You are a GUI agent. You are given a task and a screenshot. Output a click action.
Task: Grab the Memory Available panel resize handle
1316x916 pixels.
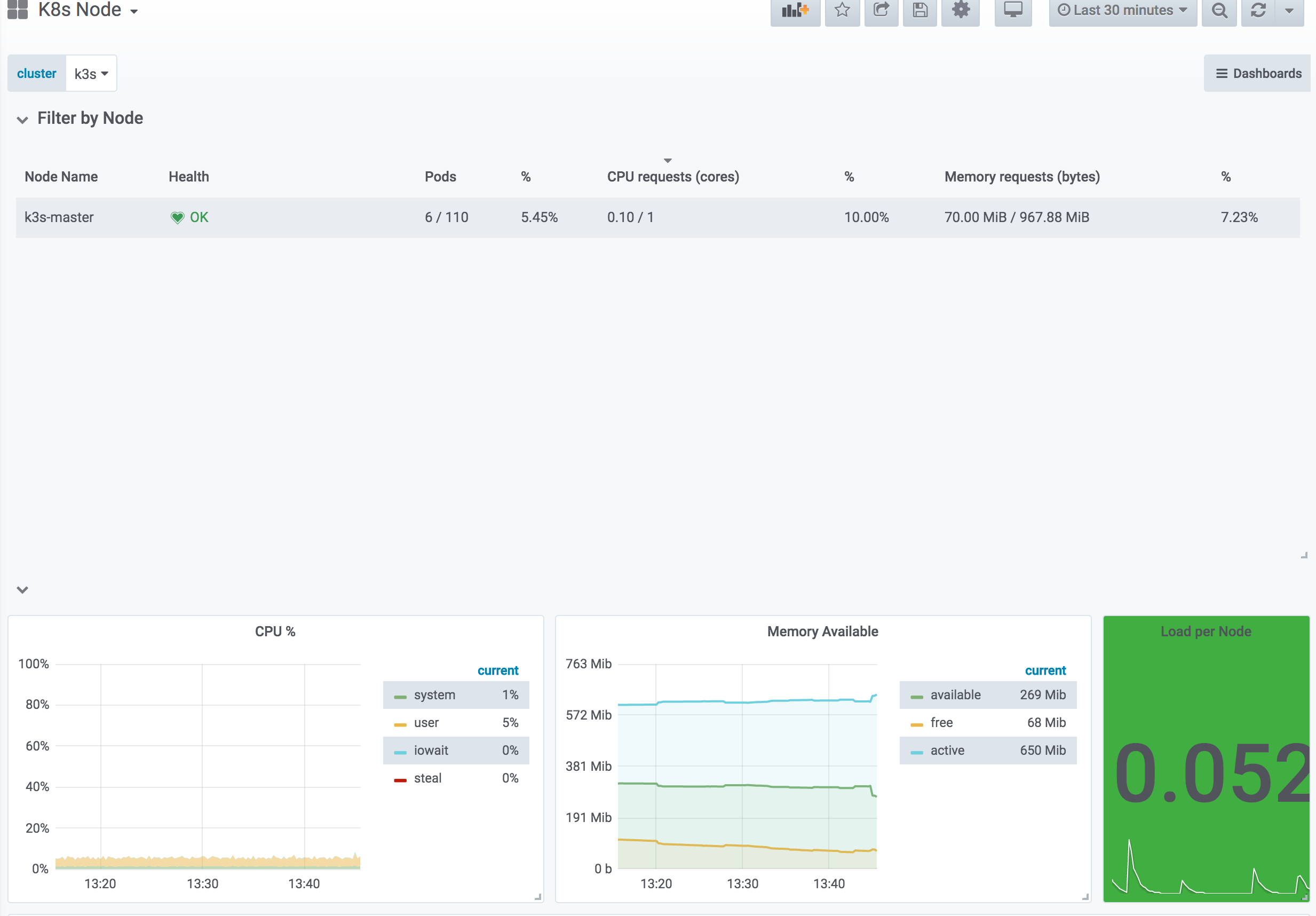coord(1085,897)
